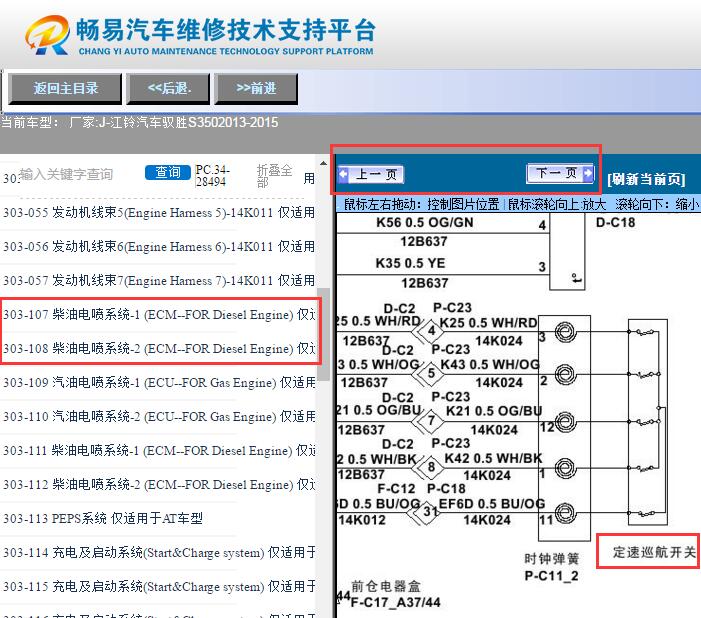Open 303-111 柴油电喷系统-1 entry
Viewport: 701px width, 618px height.
pos(158,450)
